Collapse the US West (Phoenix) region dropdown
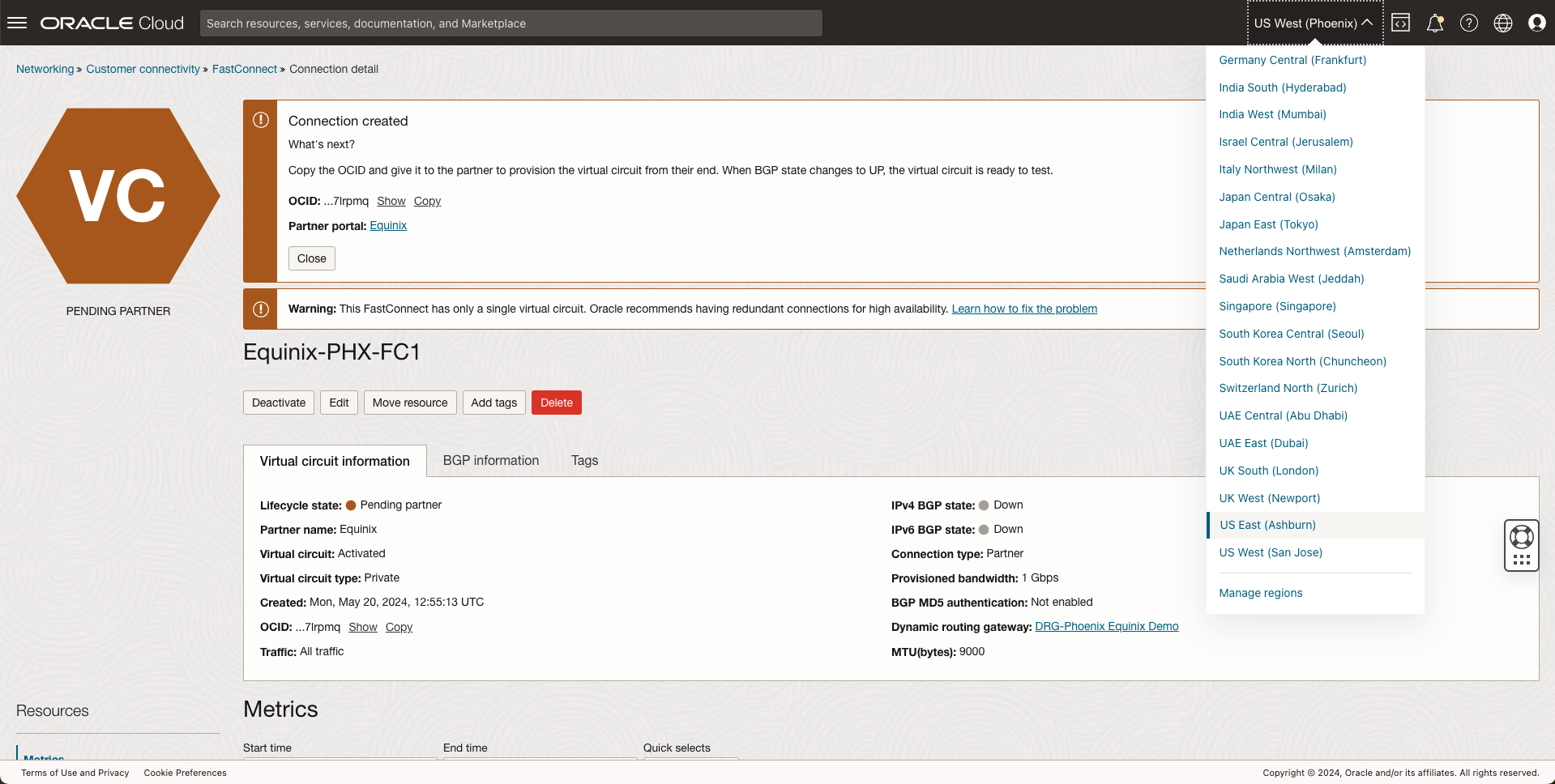 pyautogui.click(x=1313, y=23)
